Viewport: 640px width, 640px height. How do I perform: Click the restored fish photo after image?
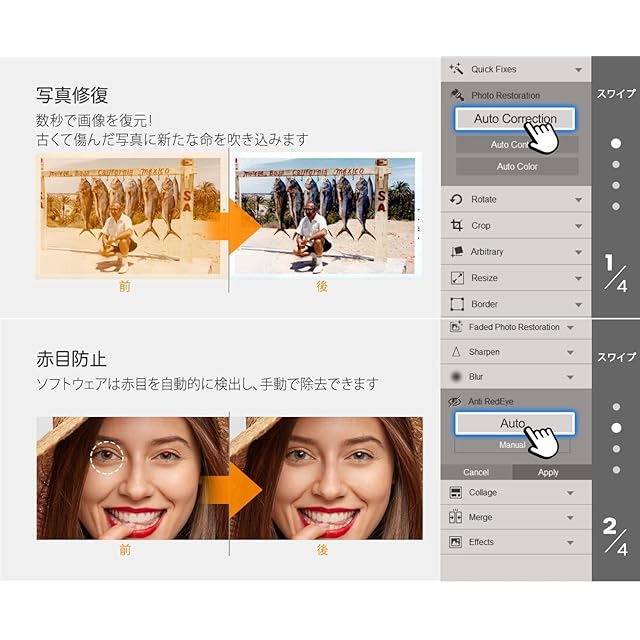(x=324, y=214)
